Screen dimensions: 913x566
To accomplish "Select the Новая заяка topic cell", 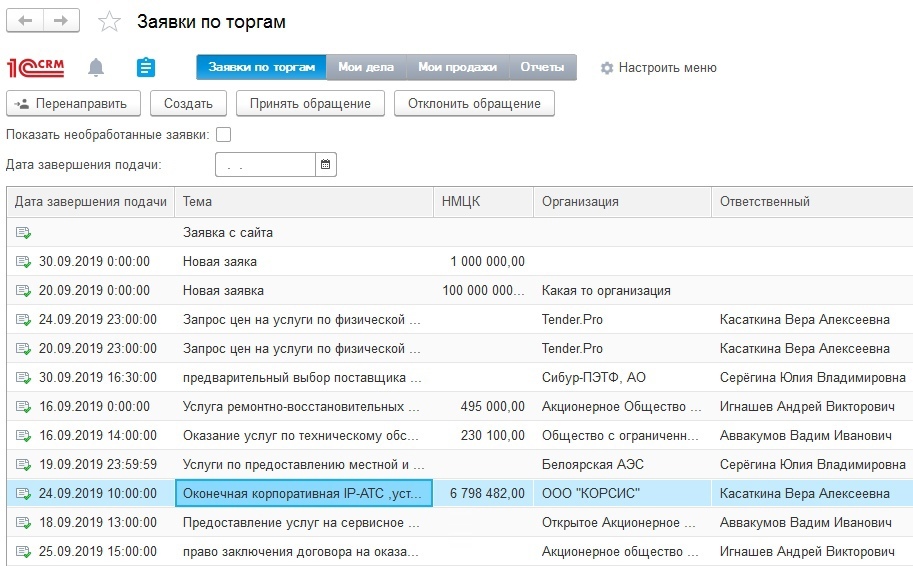I will click(304, 262).
